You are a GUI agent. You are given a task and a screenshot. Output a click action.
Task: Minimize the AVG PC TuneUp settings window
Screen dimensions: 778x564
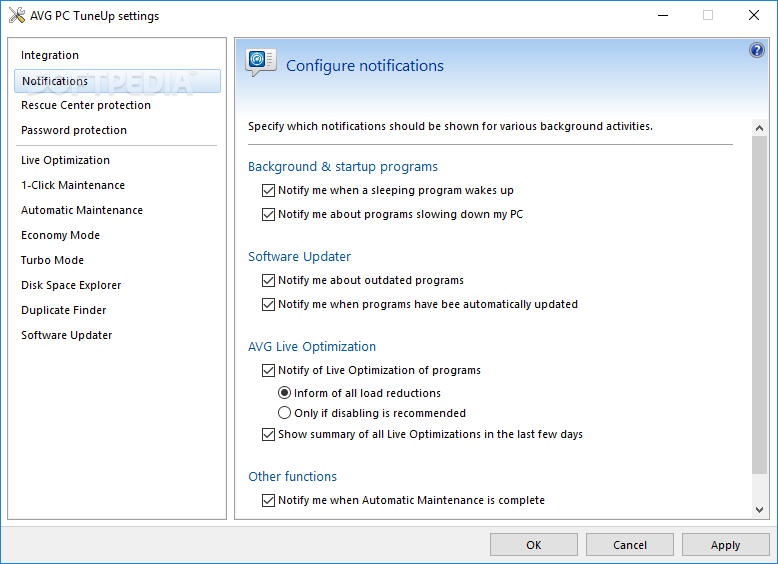tap(662, 15)
